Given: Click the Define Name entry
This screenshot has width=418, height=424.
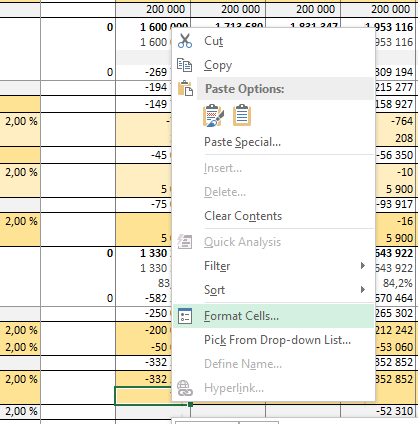Looking at the screenshot, I should pos(273,364).
